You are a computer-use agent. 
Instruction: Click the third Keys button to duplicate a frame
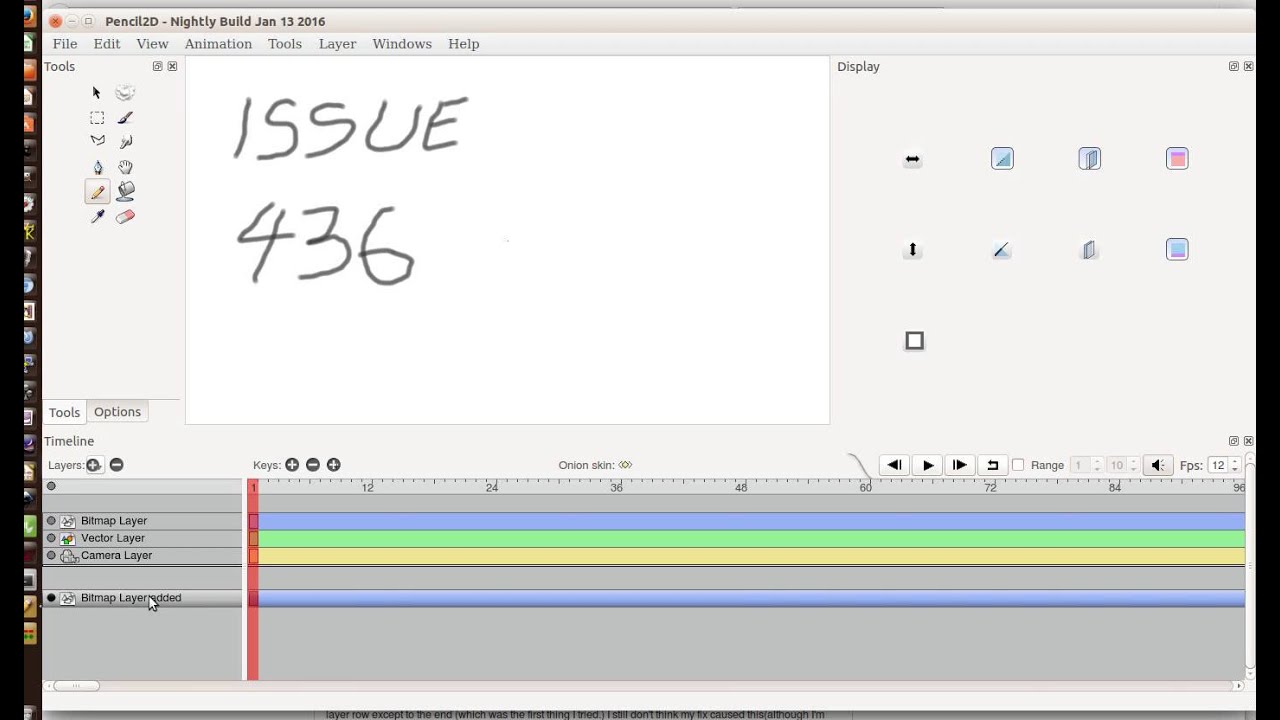point(334,465)
